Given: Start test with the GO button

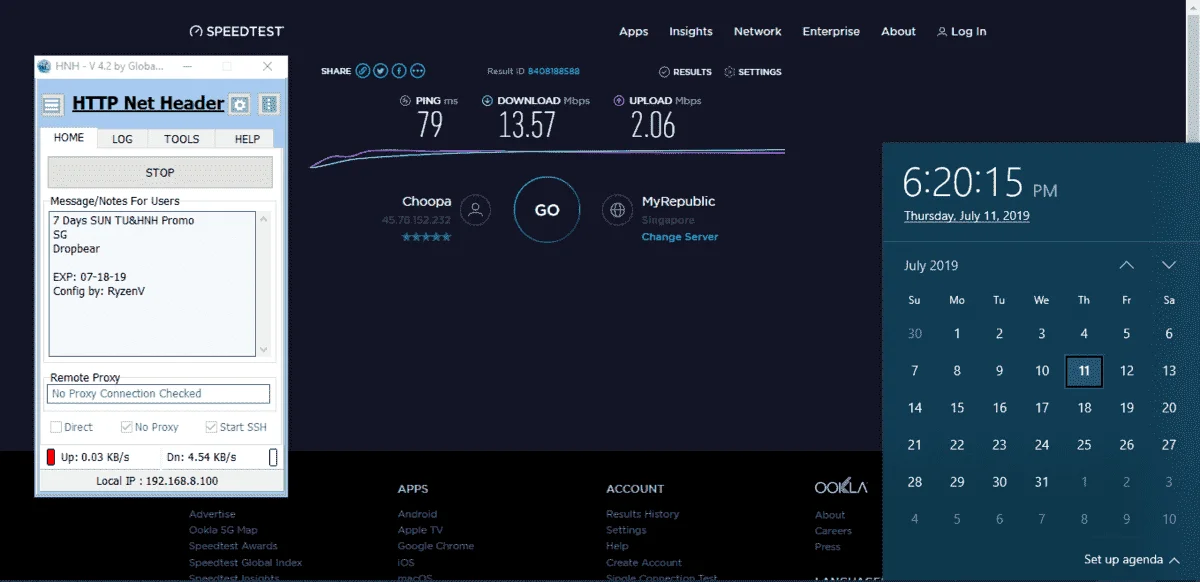Looking at the screenshot, I should pos(547,210).
